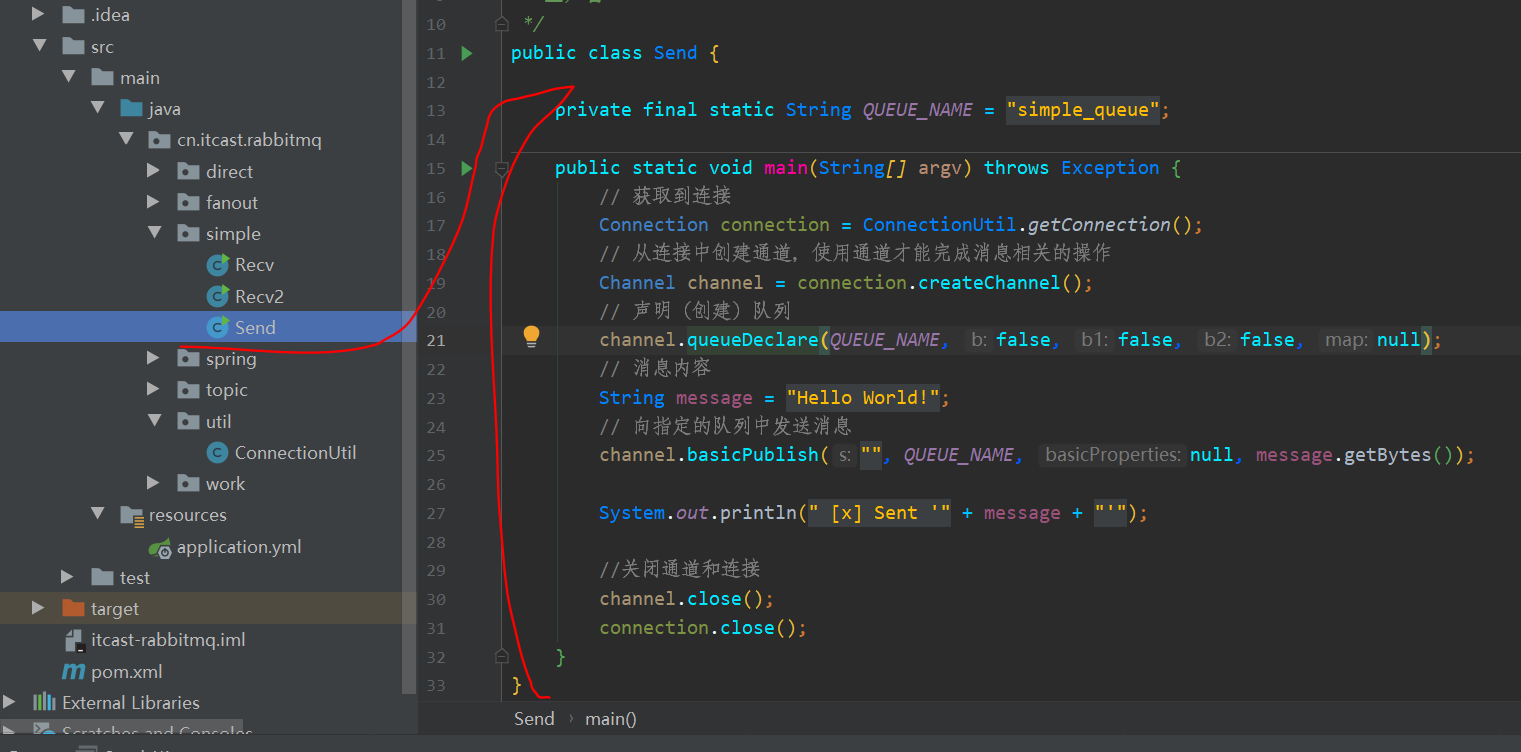Collapse the util package

point(154,421)
